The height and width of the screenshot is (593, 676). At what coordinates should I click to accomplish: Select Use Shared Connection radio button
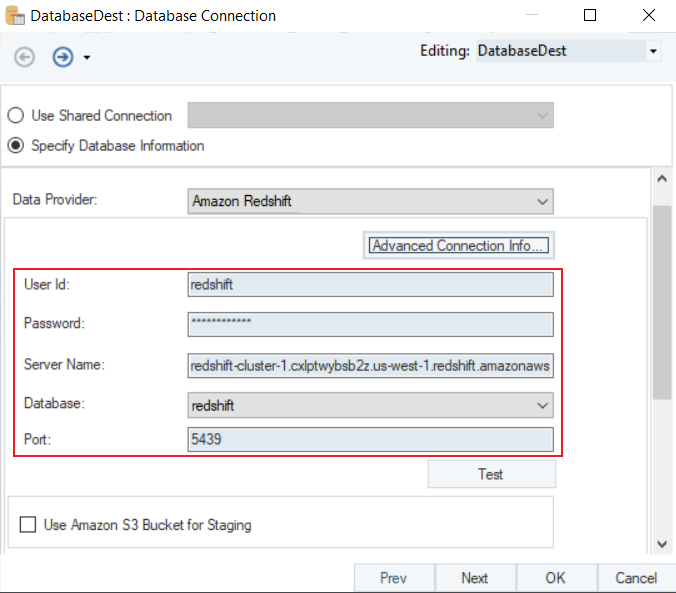click(16, 116)
